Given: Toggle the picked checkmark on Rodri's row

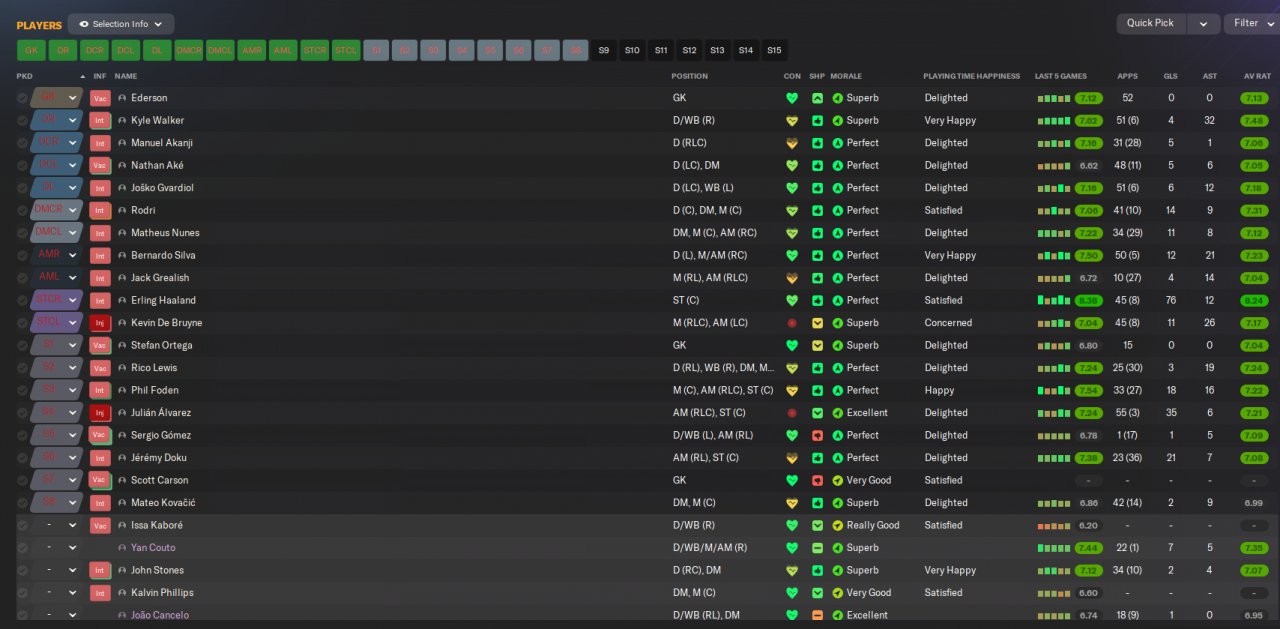Looking at the screenshot, I should [22, 210].
